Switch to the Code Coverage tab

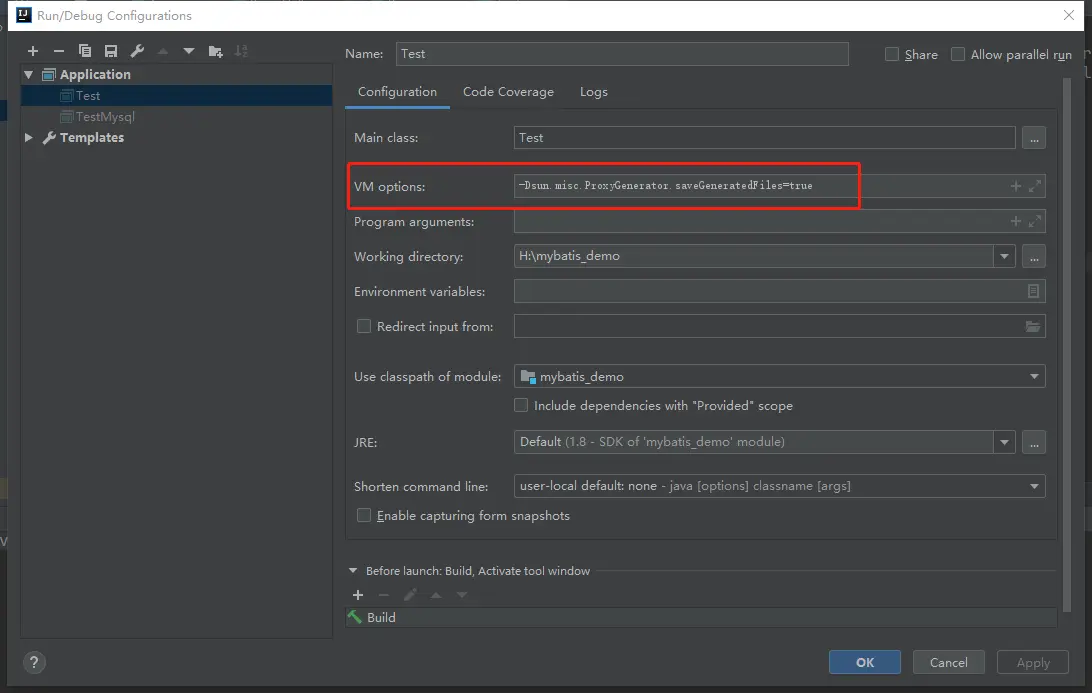point(508,91)
